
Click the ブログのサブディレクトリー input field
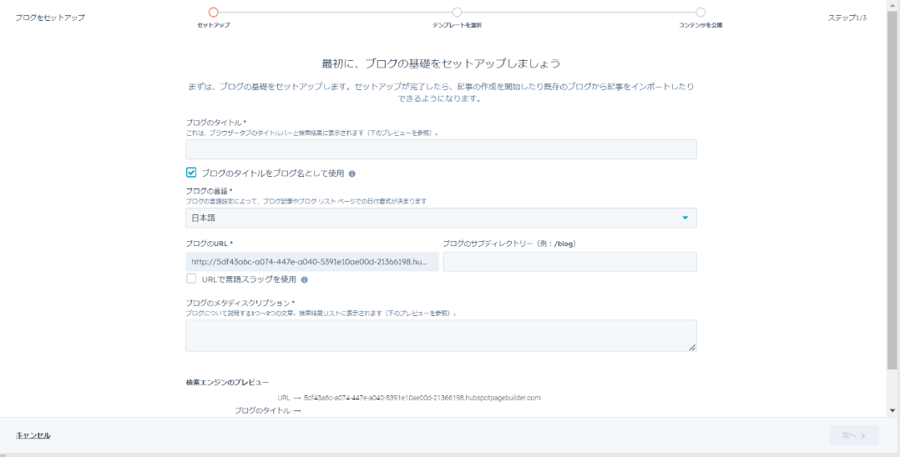569,262
